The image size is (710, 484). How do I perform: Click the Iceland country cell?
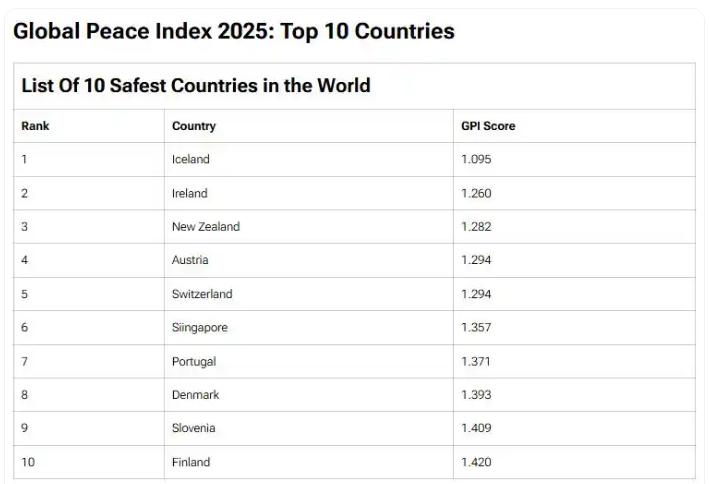[x=191, y=159]
